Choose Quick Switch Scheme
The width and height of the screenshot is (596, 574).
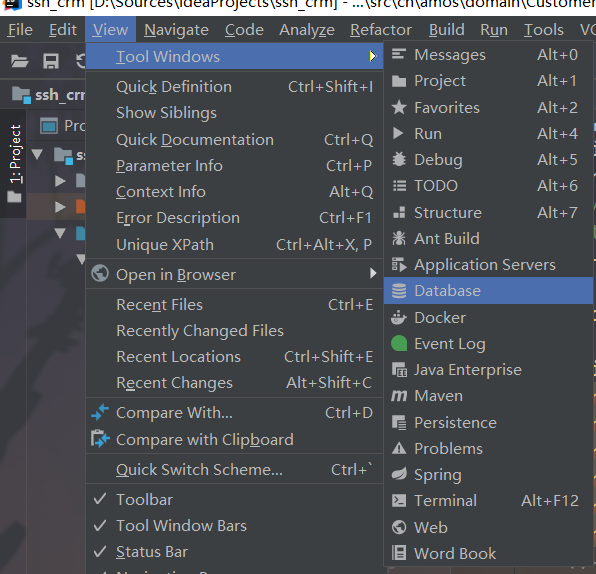click(x=234, y=470)
